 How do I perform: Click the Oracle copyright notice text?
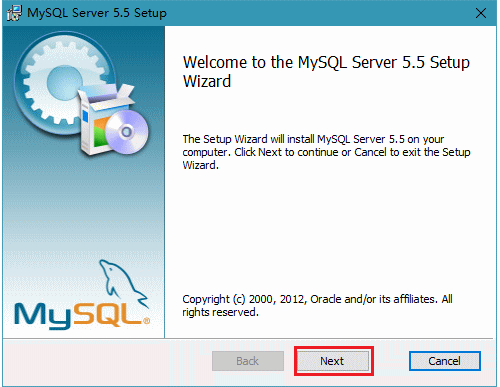pyautogui.click(x=317, y=305)
